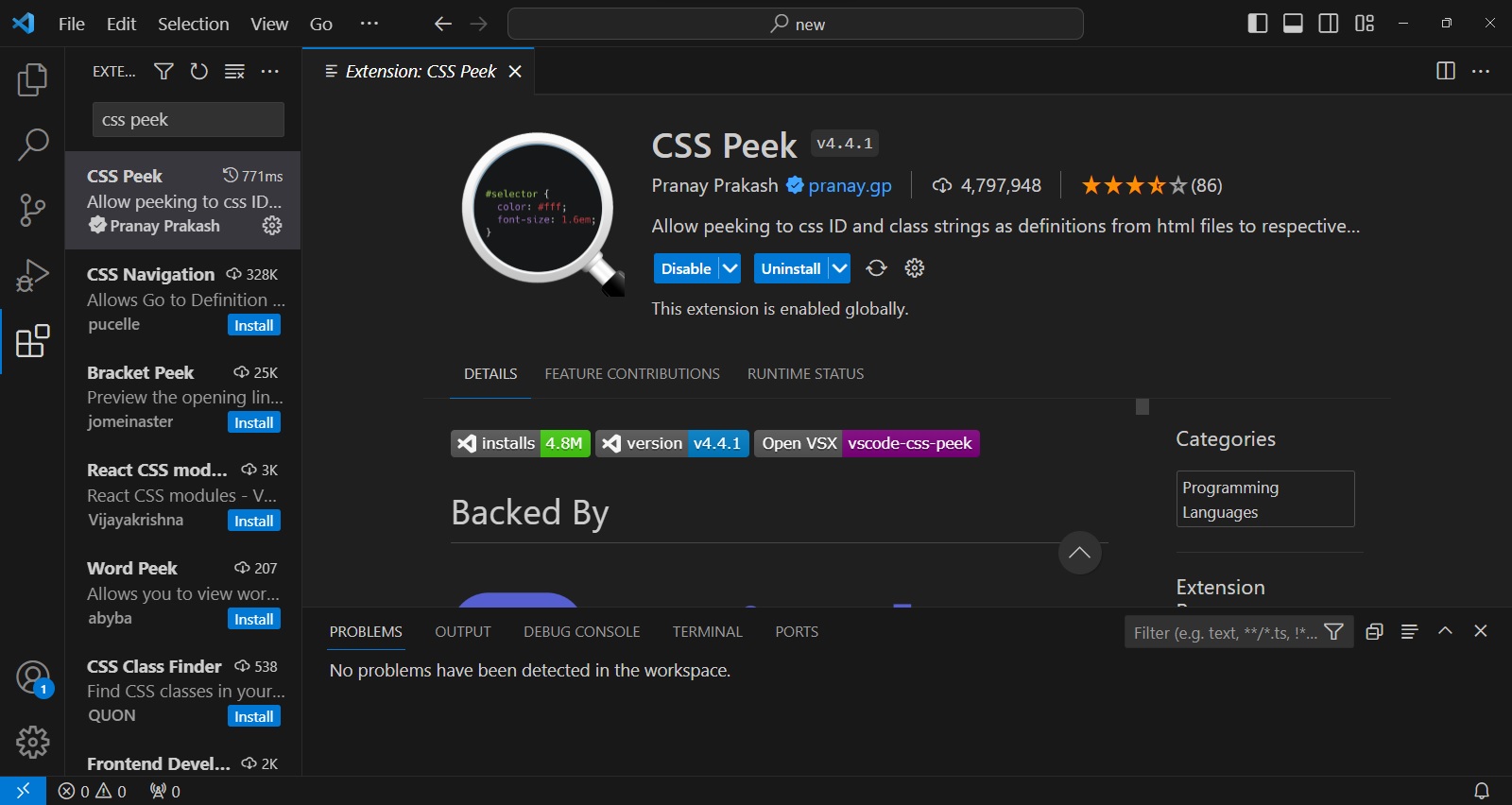Open extensions view more actions menu
Image resolution: width=1512 pixels, height=805 pixels.
270,71
